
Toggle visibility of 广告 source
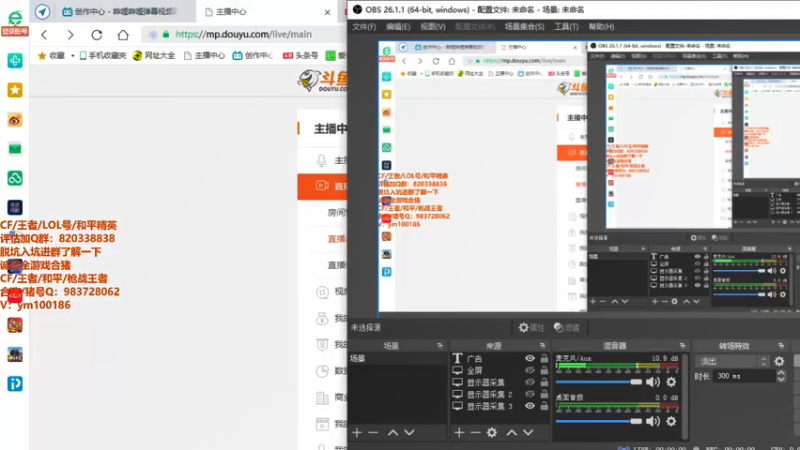tap(530, 359)
